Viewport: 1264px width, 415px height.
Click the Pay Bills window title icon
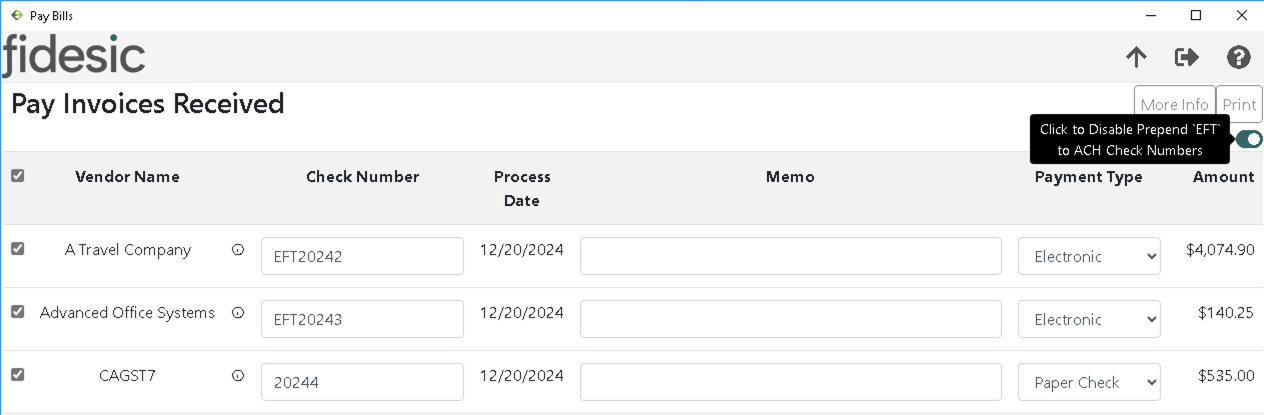click(16, 15)
